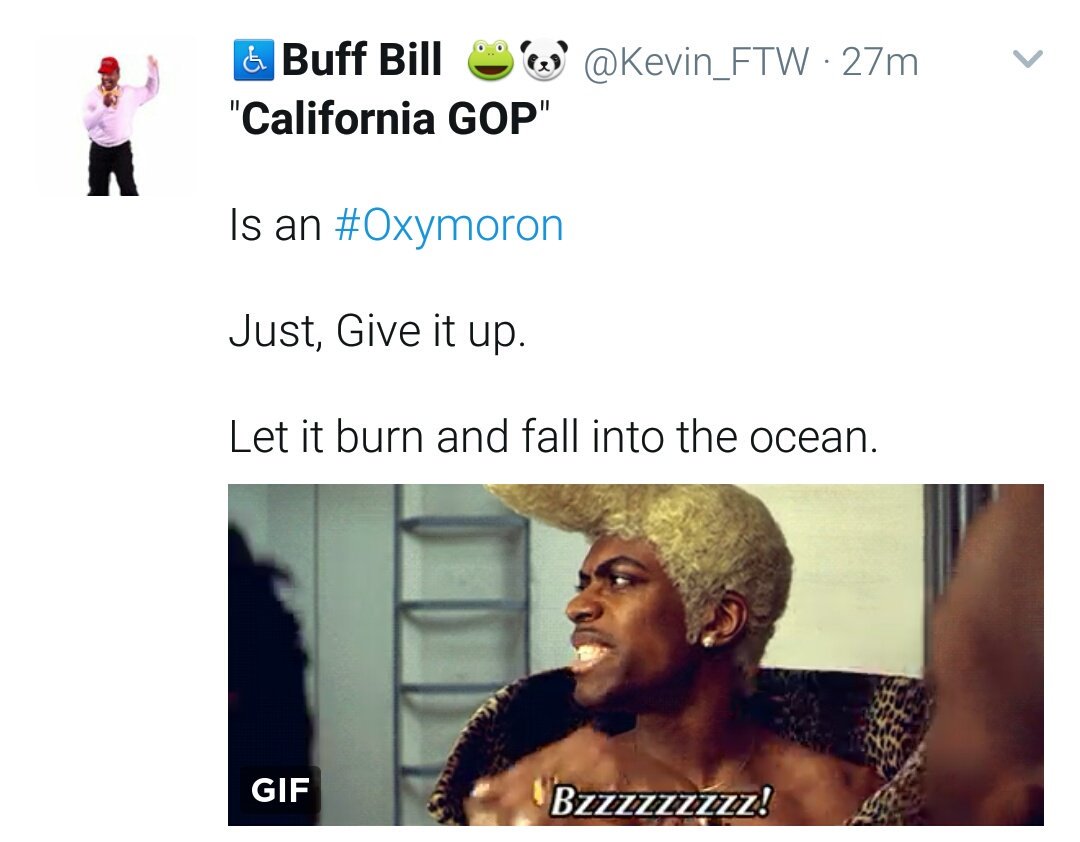Click the red cap on the avatar
1080x842 pixels.
click(108, 65)
